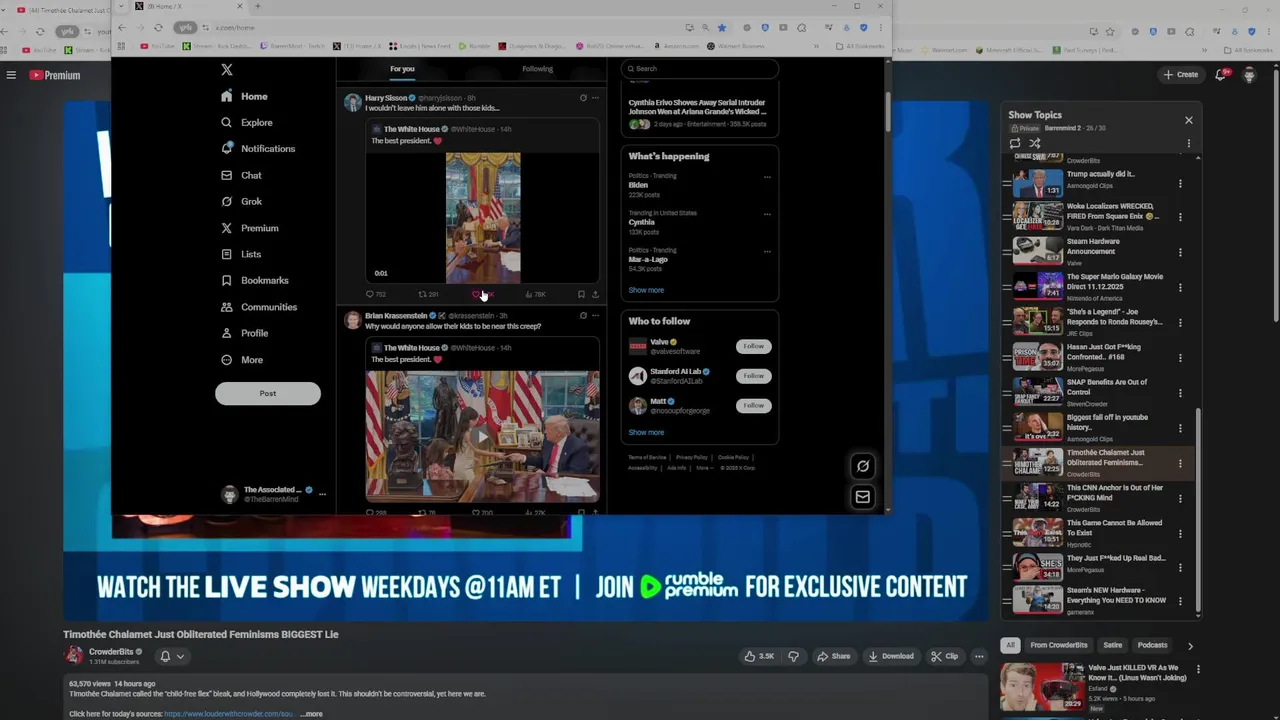Screen dimensions: 1280x720
Task: Select Podcasts filter chip
Action: (x=1152, y=645)
